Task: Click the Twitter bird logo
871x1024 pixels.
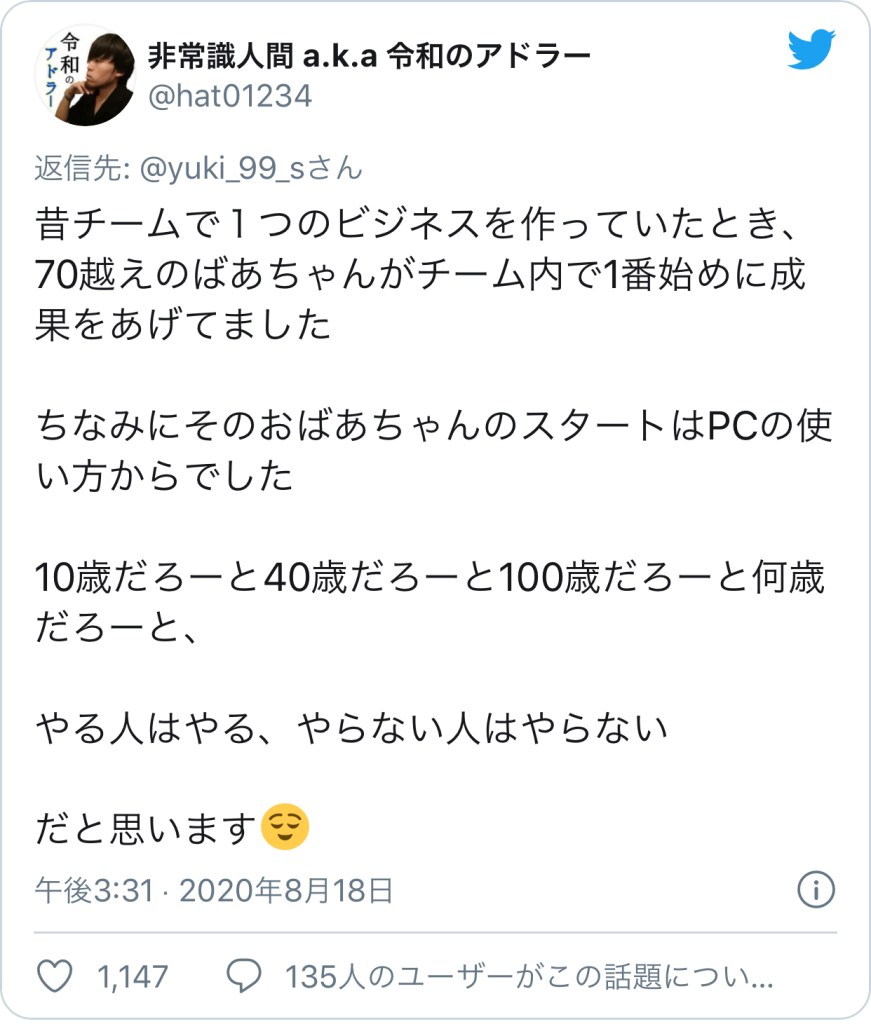Action: (x=812, y=49)
